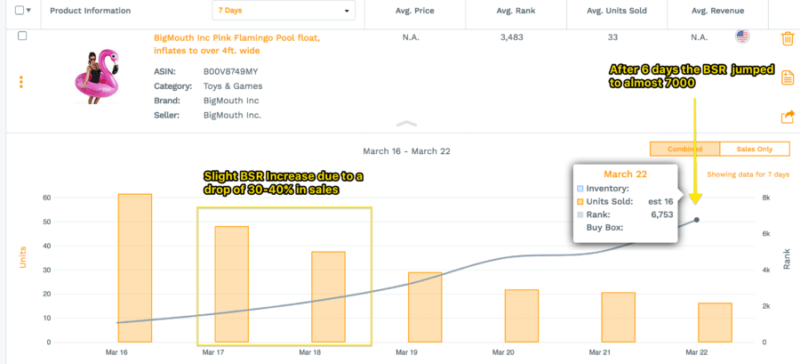
Task: Click the Mar 18 sales bar
Action: click(x=329, y=297)
